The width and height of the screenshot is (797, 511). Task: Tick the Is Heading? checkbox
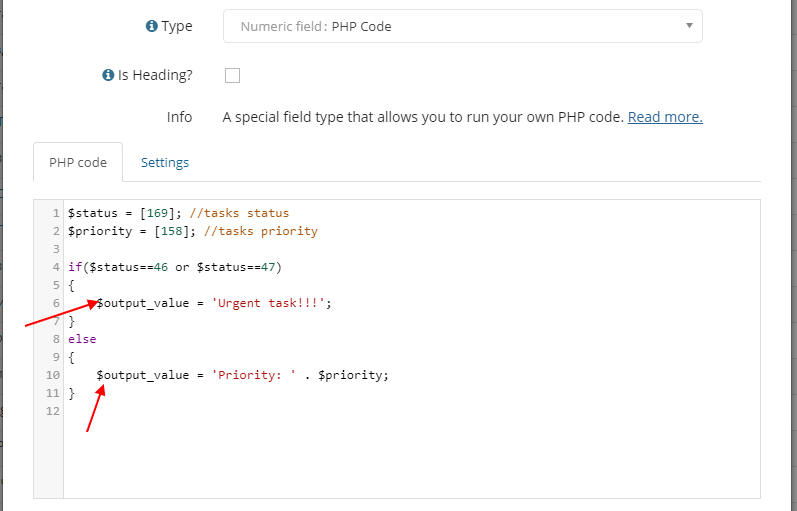point(232,75)
